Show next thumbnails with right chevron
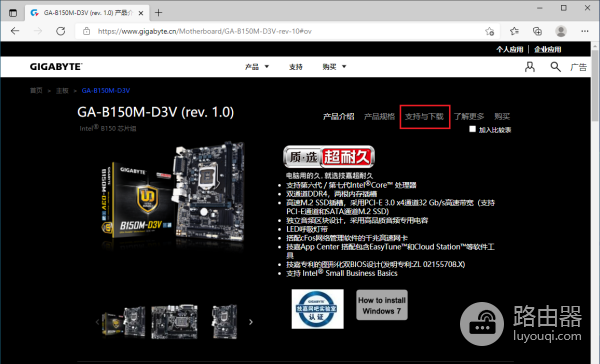The width and height of the screenshot is (600, 364). coord(251,322)
